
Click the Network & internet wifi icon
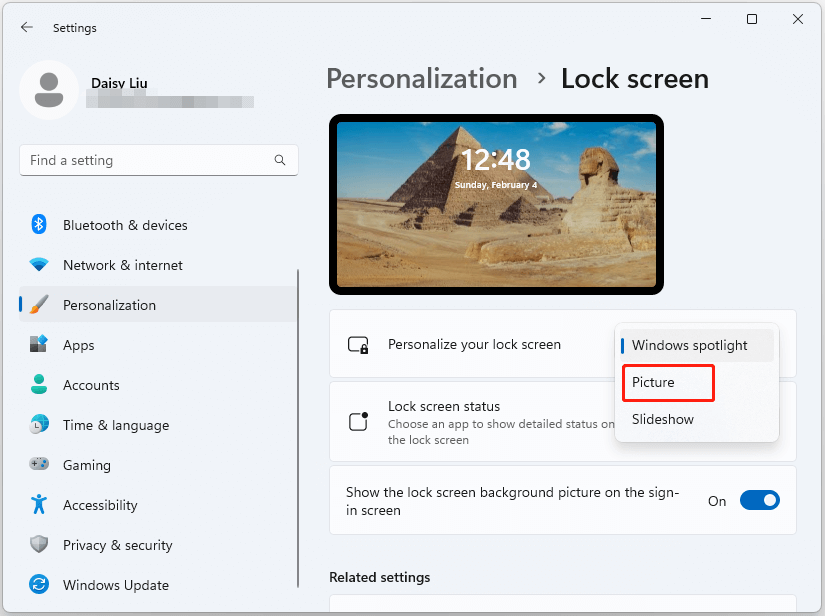(39, 265)
